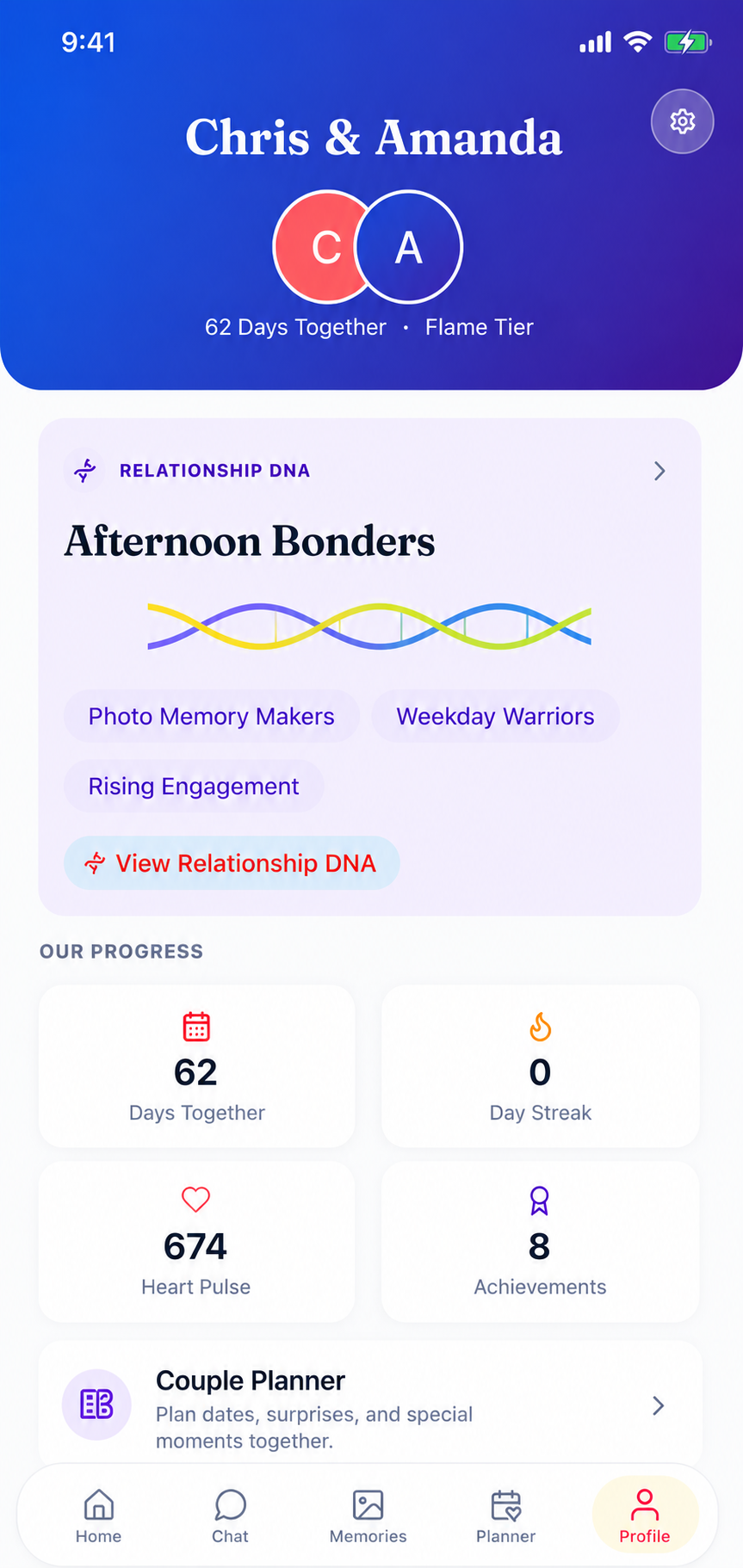Tap the Relationship DNA helix icon
Screen dimensions: 743x1568
point(84,471)
